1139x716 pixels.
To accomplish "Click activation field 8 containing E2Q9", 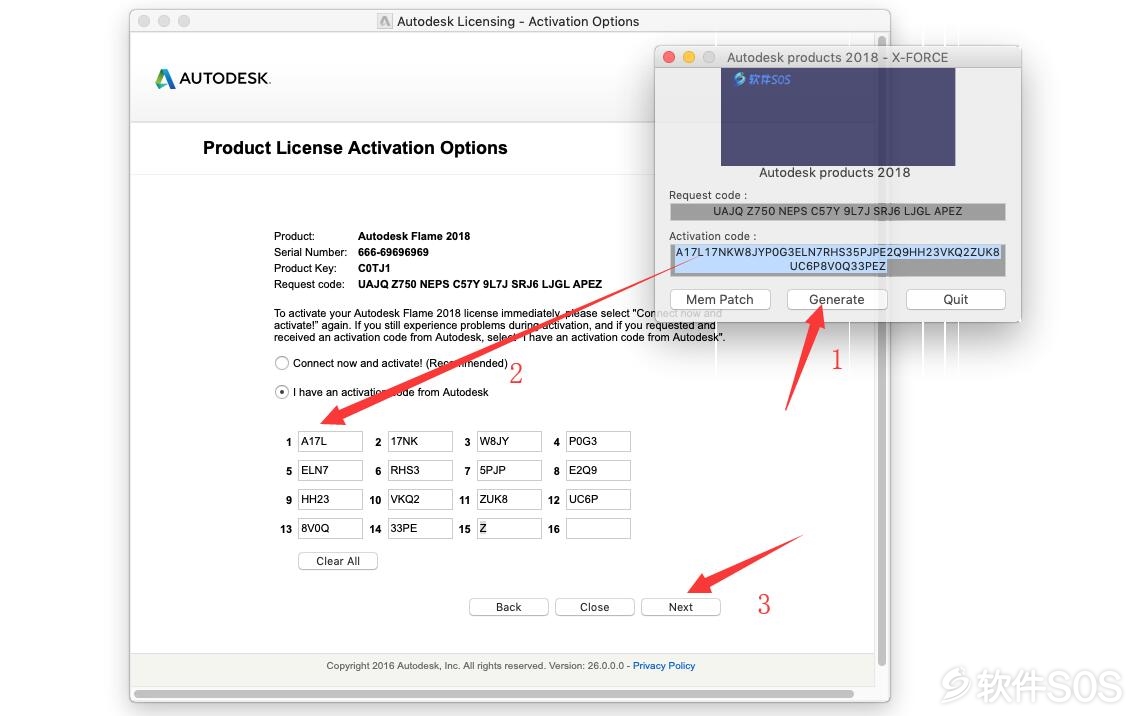I will (x=599, y=471).
